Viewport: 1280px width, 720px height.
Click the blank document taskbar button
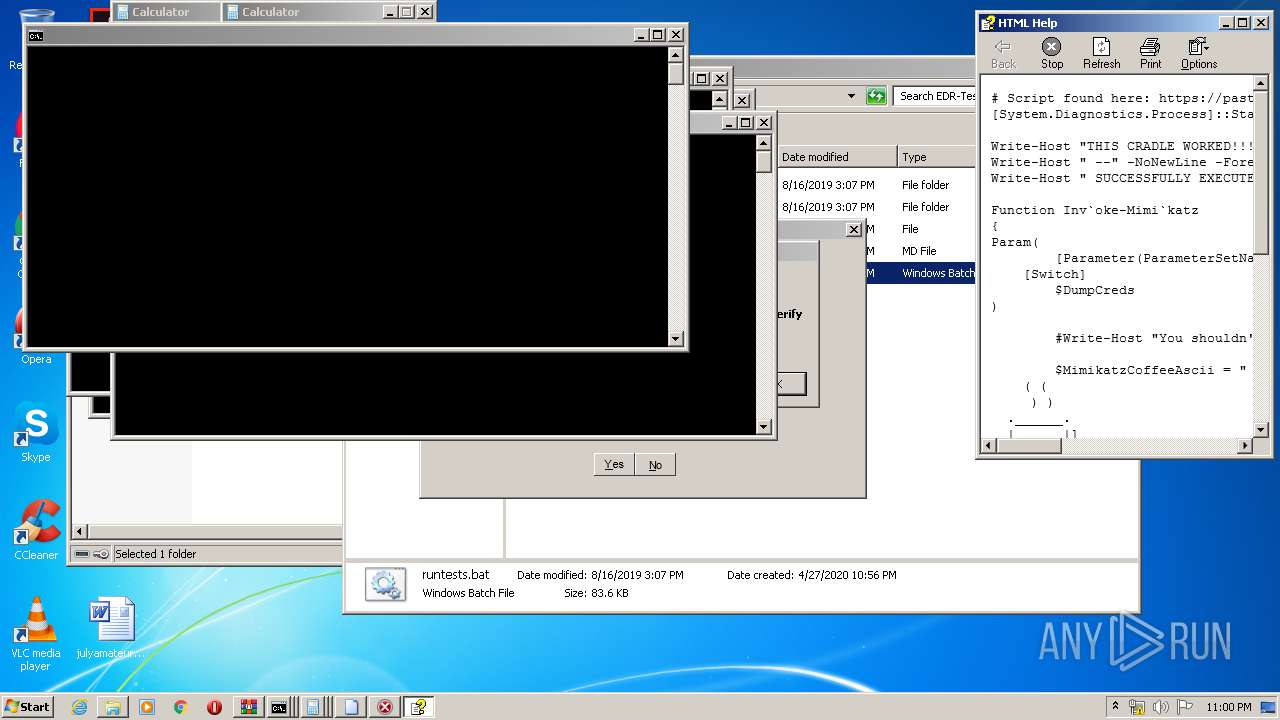tap(351, 707)
